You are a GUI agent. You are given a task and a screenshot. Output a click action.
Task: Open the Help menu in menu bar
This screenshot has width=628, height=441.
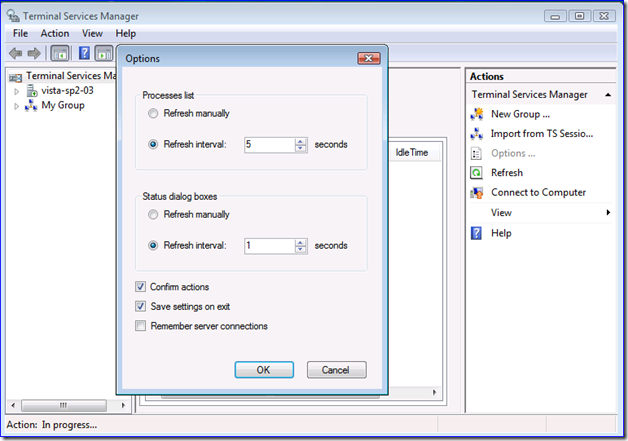point(126,33)
